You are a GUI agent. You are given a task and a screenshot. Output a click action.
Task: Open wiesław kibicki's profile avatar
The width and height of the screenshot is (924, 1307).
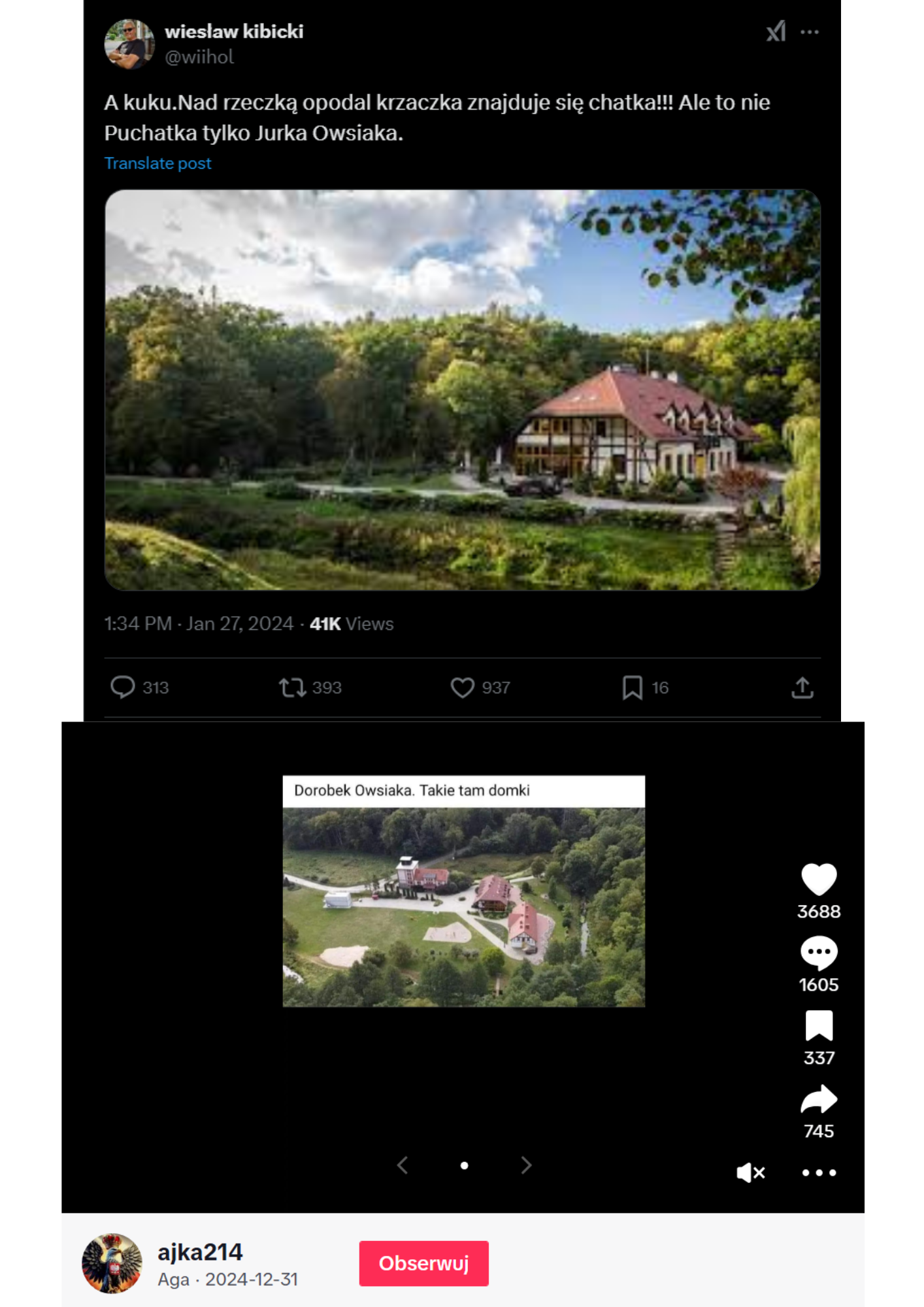[x=129, y=44]
